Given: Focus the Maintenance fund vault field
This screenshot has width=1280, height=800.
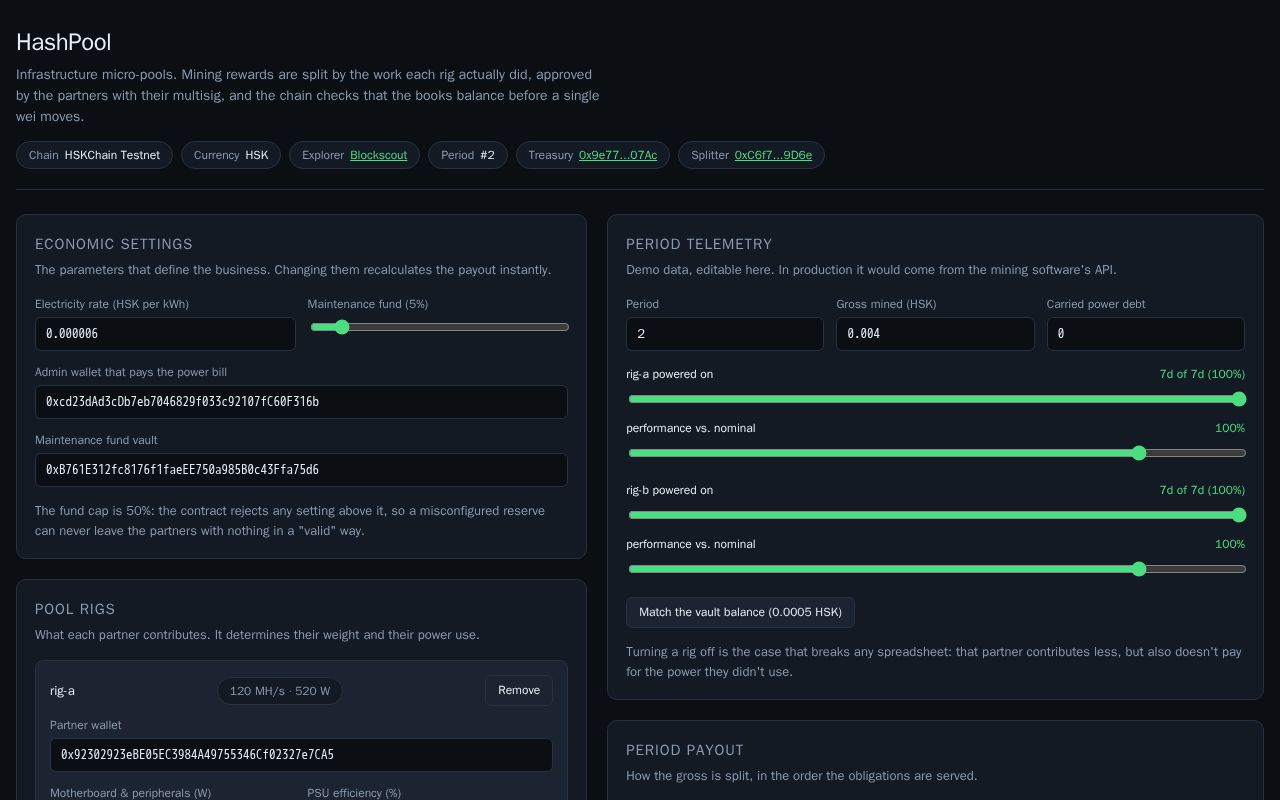Looking at the screenshot, I should coord(301,470).
